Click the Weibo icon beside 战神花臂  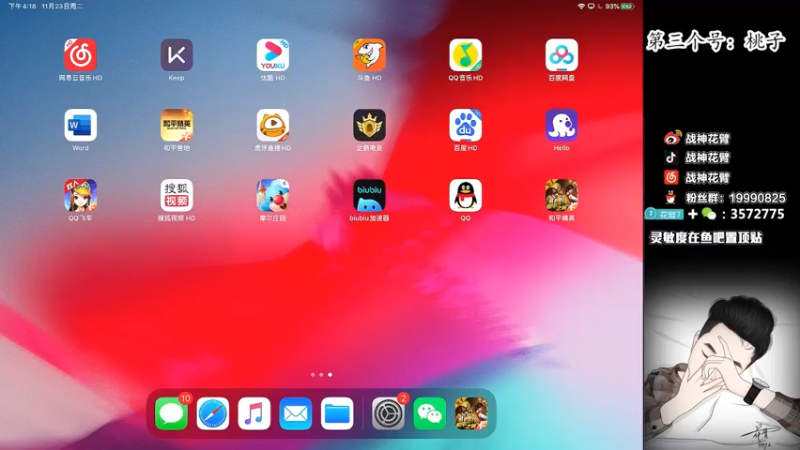click(x=672, y=138)
